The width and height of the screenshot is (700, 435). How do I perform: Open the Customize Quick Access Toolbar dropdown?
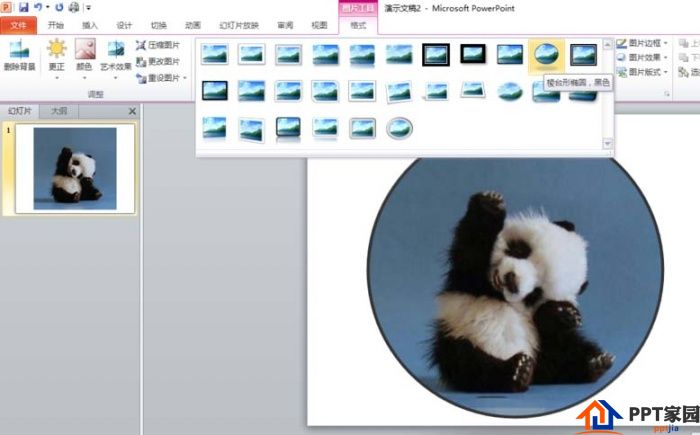89,8
